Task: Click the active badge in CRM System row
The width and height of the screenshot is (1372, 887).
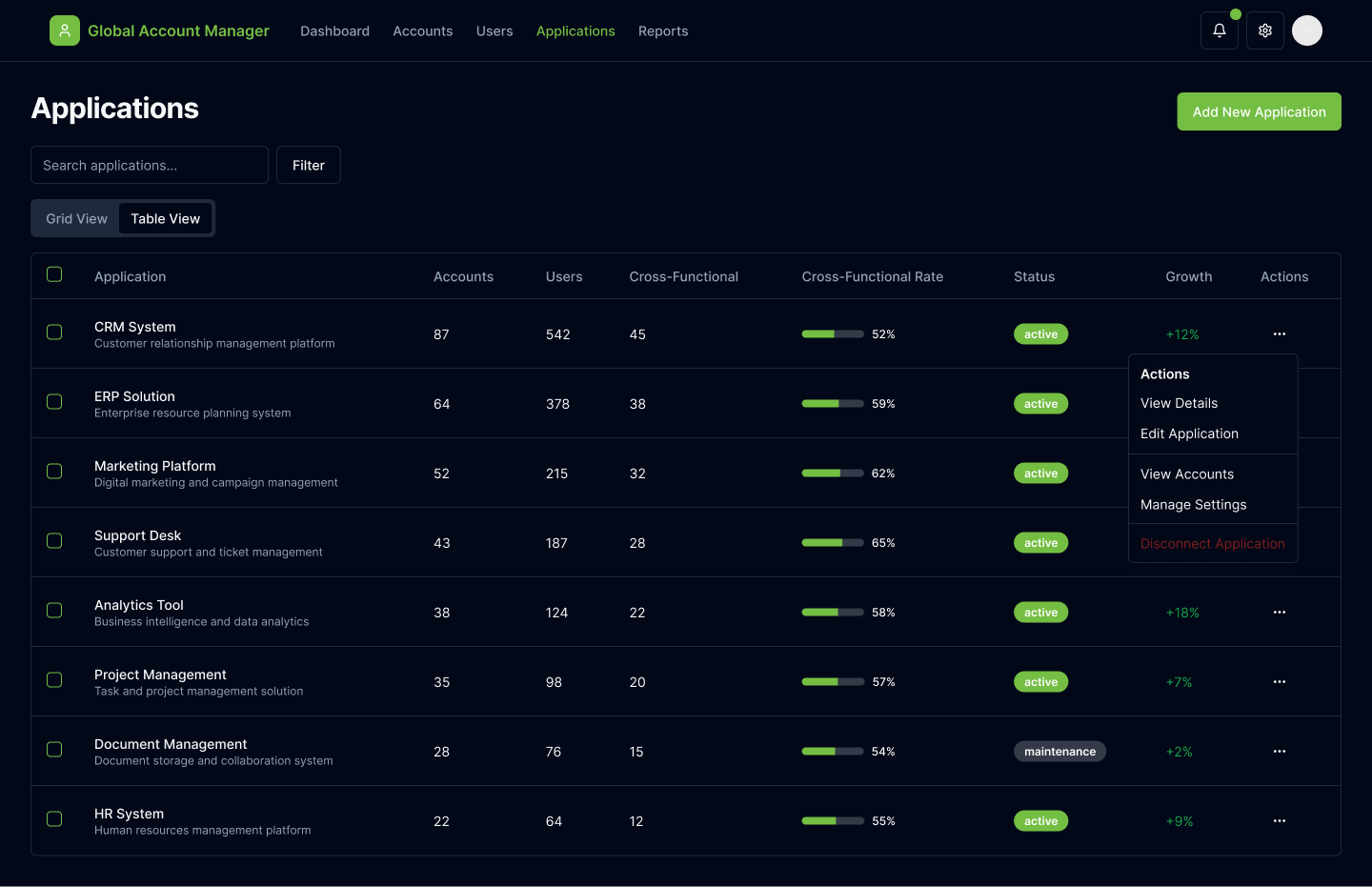Action: 1040,334
